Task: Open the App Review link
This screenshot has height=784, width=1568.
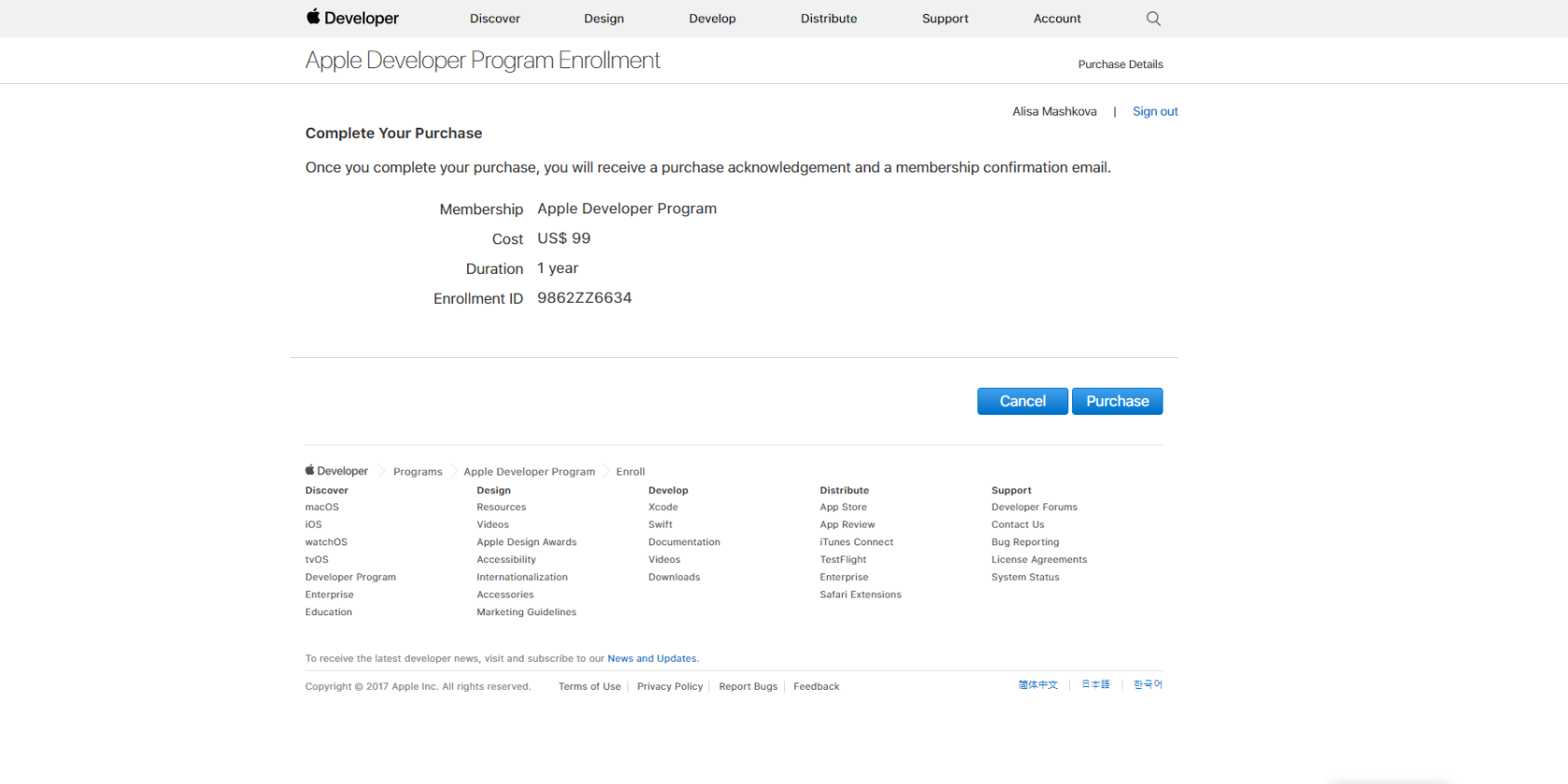Action: 847,525
